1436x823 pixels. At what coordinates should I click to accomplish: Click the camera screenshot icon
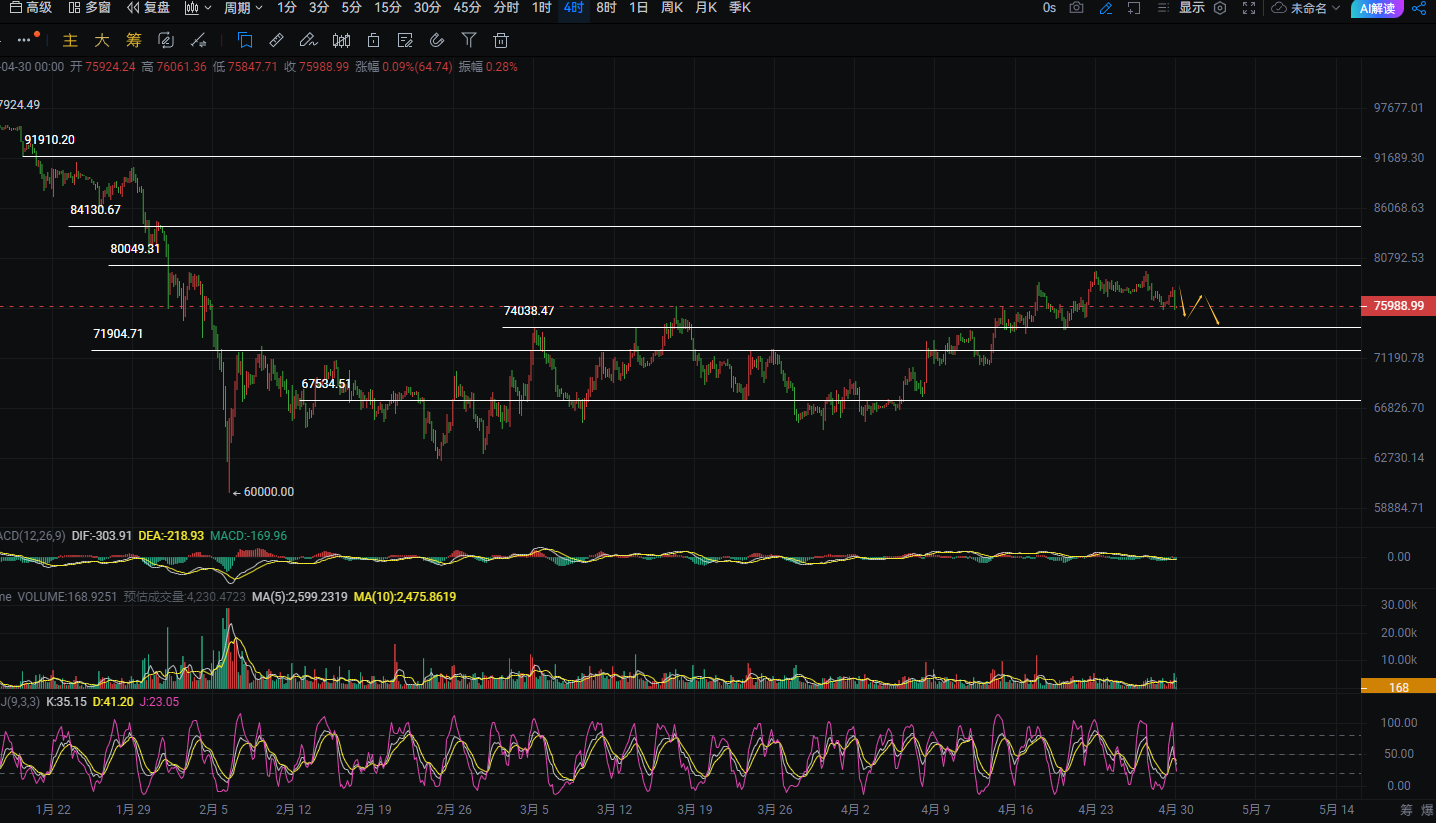(1076, 8)
